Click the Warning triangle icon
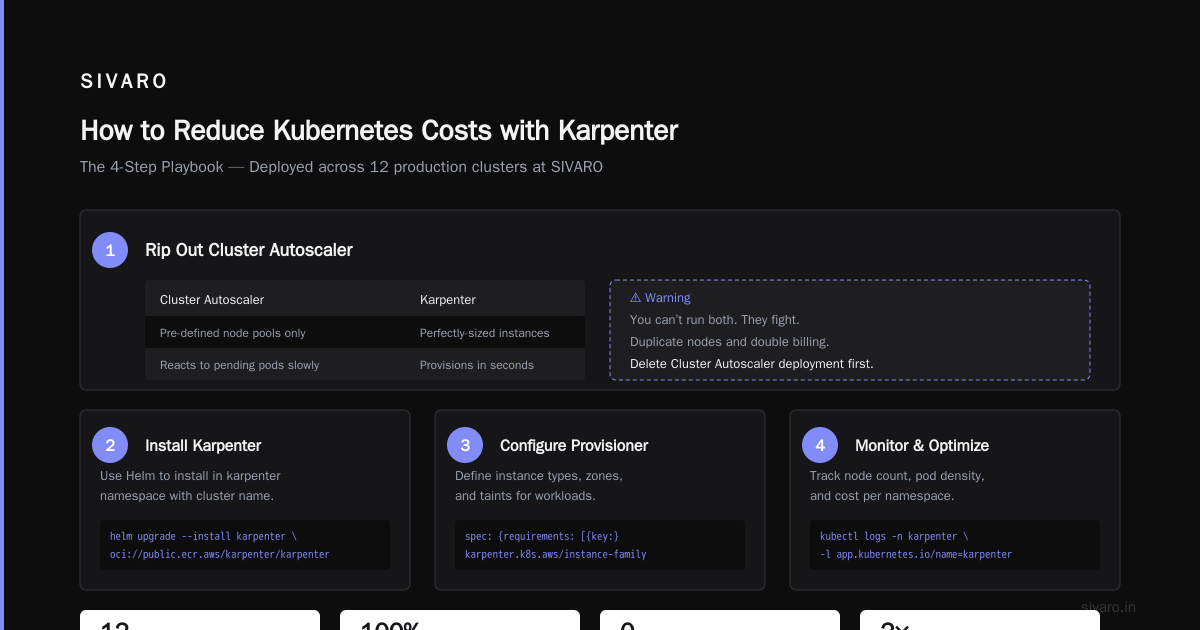 635,298
